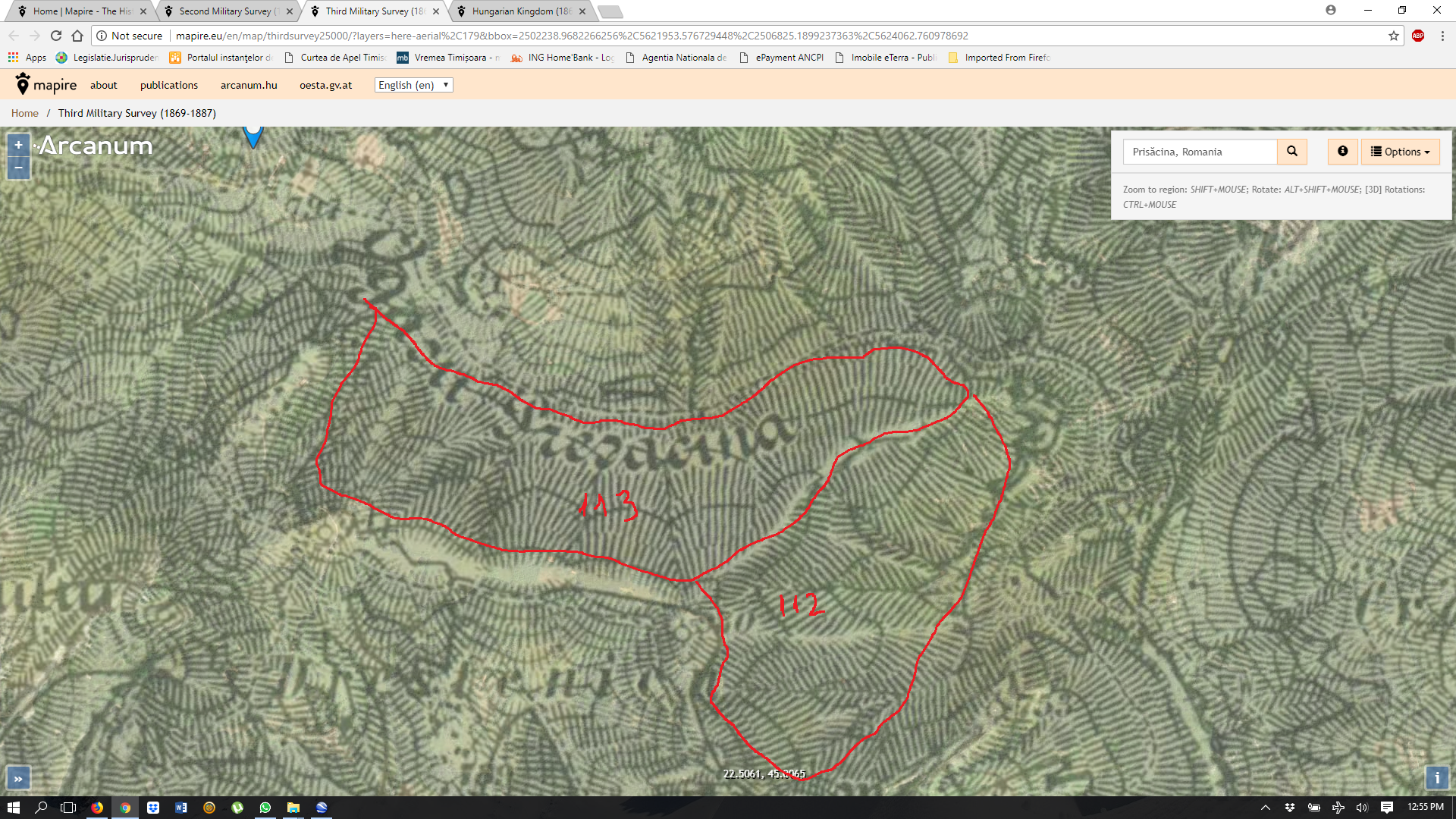Open a new browser tab
The height and width of the screenshot is (819, 1456).
(610, 11)
